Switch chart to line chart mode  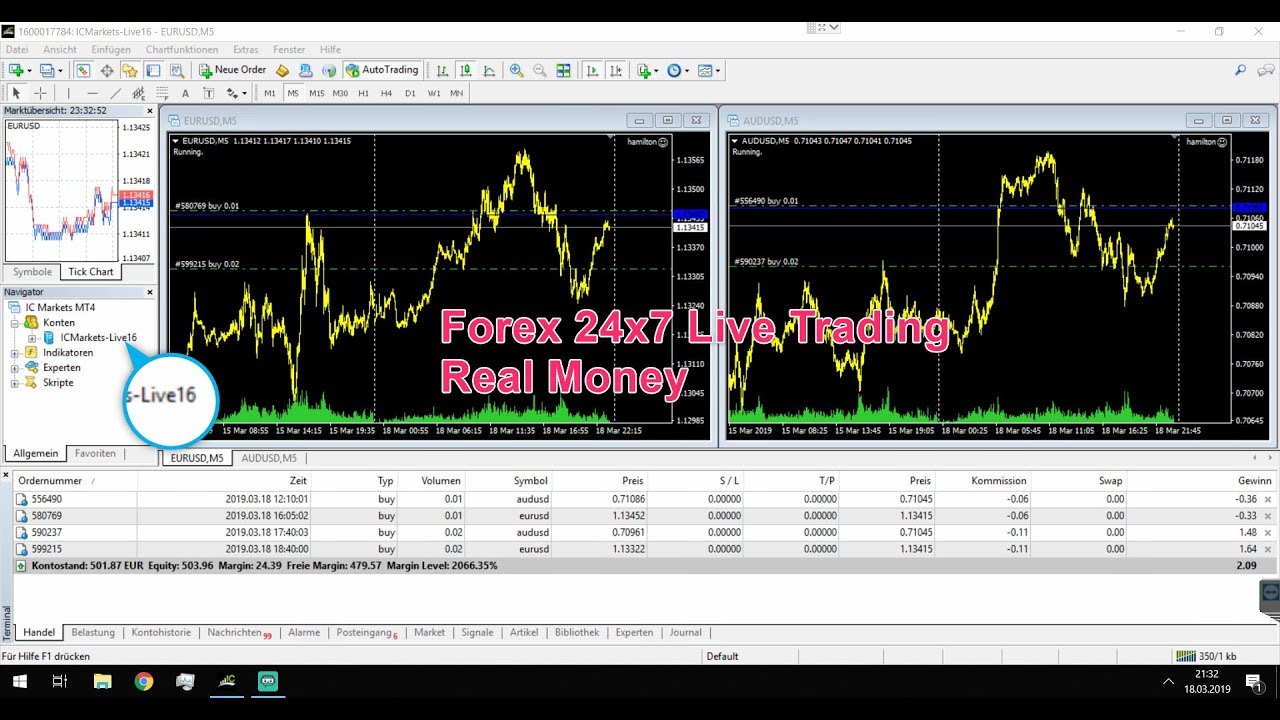click(x=489, y=70)
